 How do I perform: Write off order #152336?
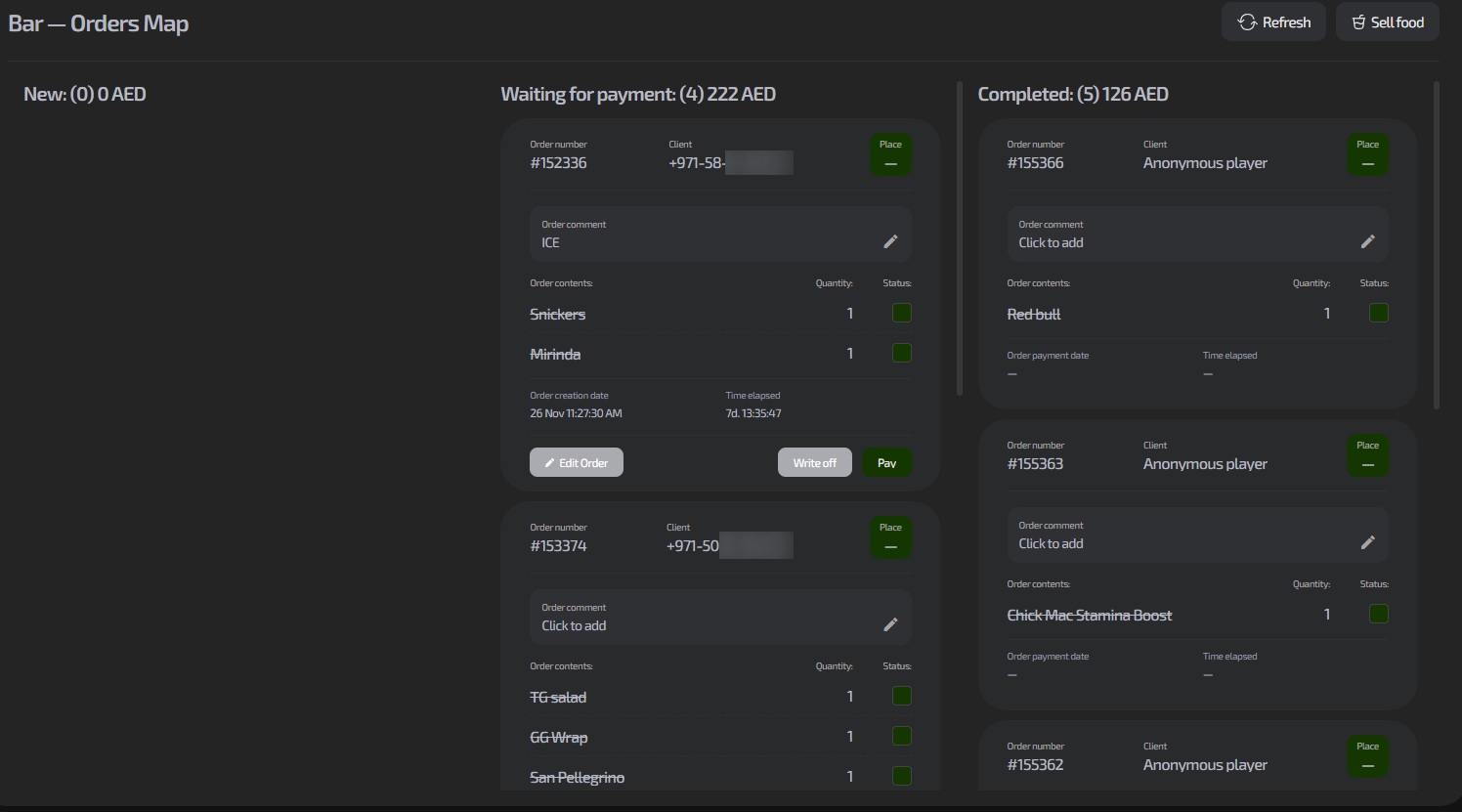tap(814, 462)
